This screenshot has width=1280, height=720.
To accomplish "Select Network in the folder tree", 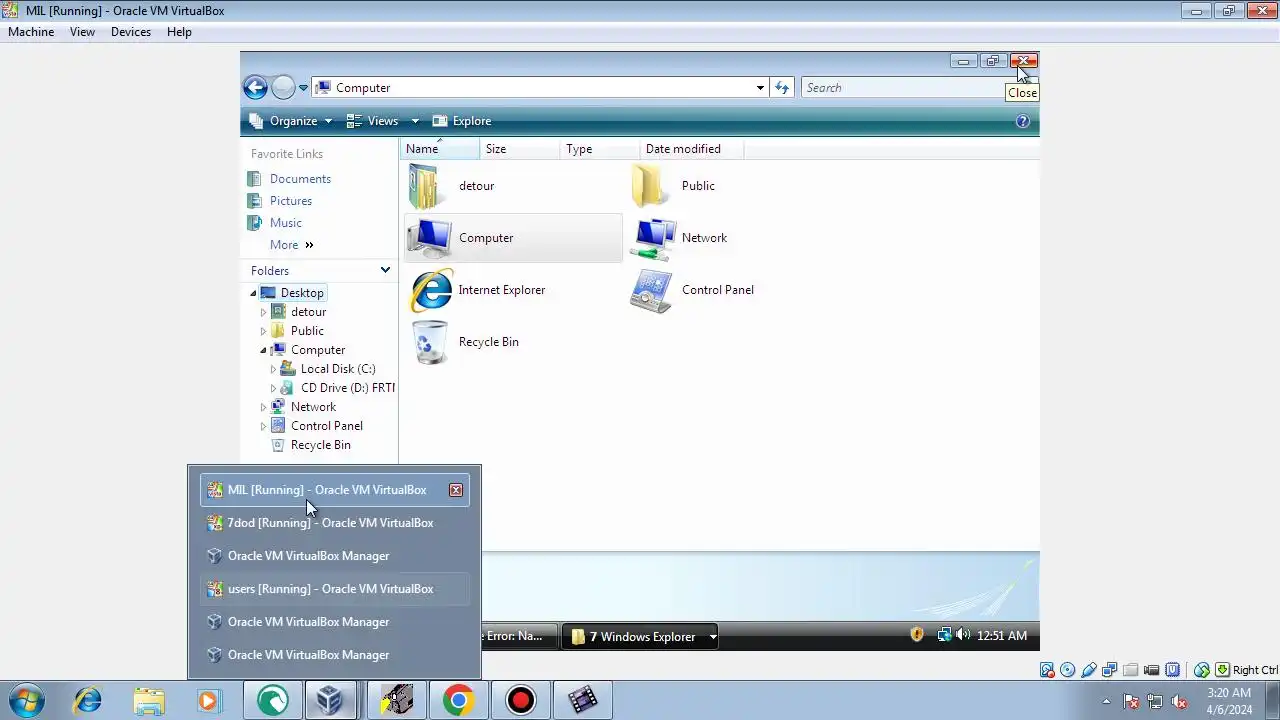I will tap(313, 407).
